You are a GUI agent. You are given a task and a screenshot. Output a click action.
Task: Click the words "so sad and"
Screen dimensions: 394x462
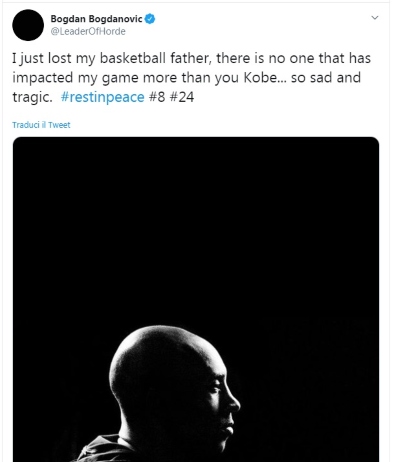(x=326, y=78)
